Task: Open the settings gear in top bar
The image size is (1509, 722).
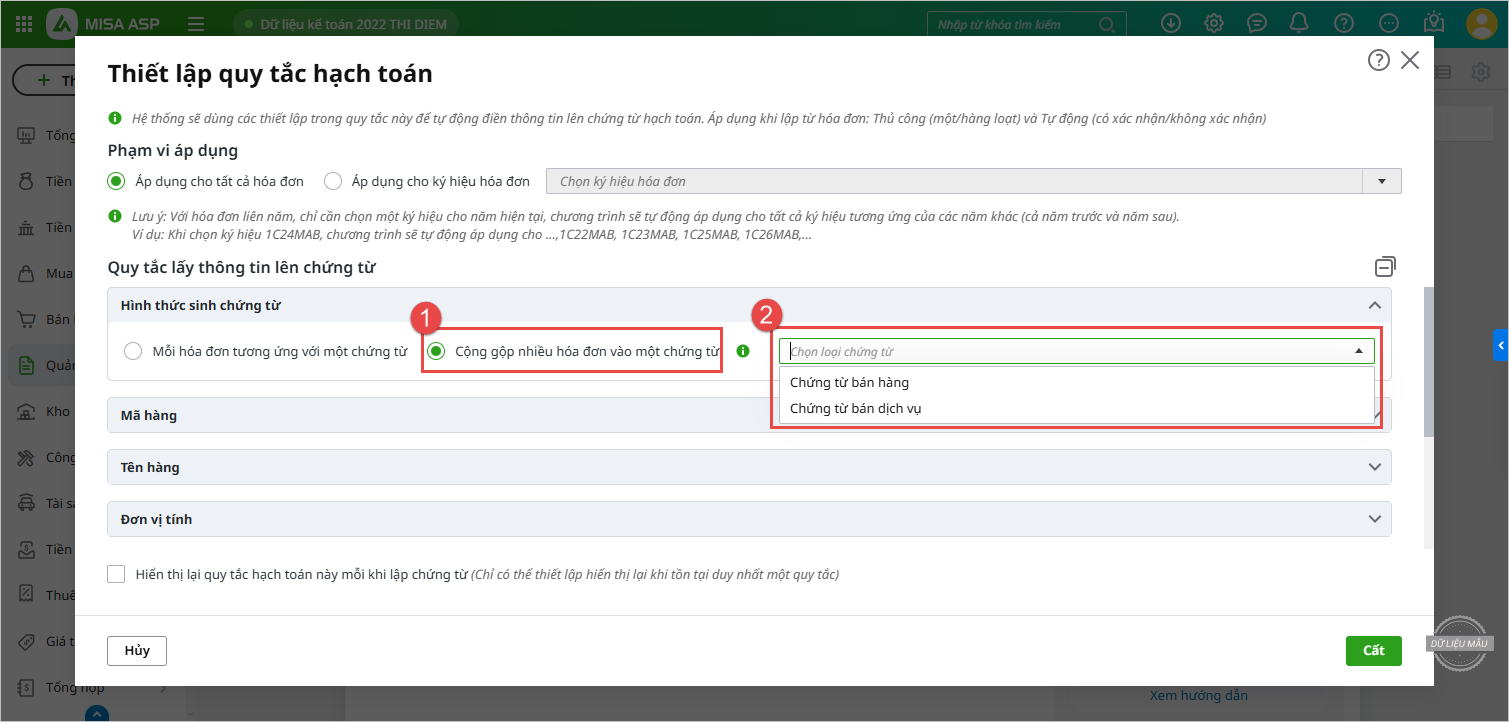Action: 1214,23
